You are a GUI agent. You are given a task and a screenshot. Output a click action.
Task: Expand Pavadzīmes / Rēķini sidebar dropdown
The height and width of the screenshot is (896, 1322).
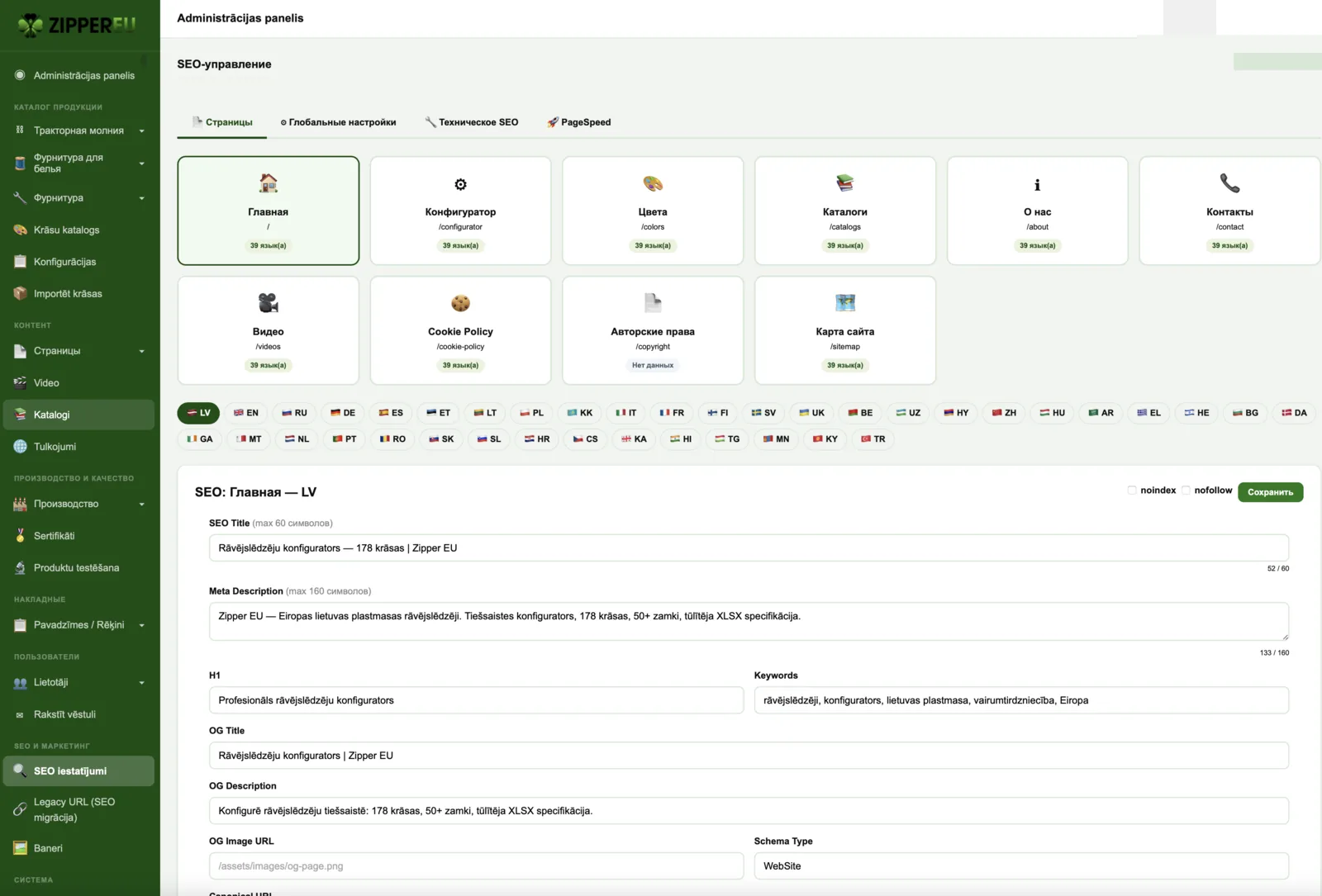[x=78, y=625]
